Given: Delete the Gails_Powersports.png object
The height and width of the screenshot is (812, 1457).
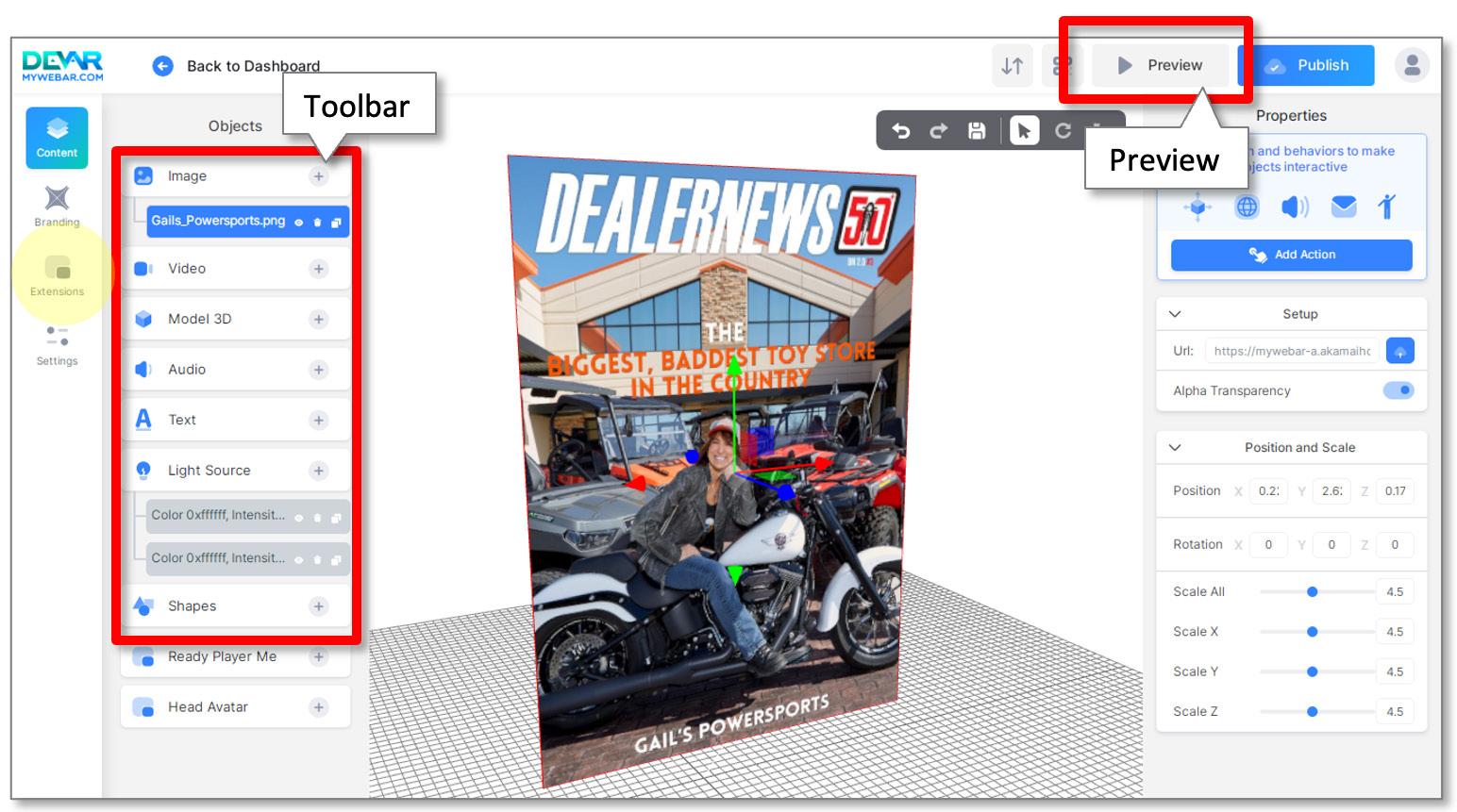Looking at the screenshot, I should (317, 223).
